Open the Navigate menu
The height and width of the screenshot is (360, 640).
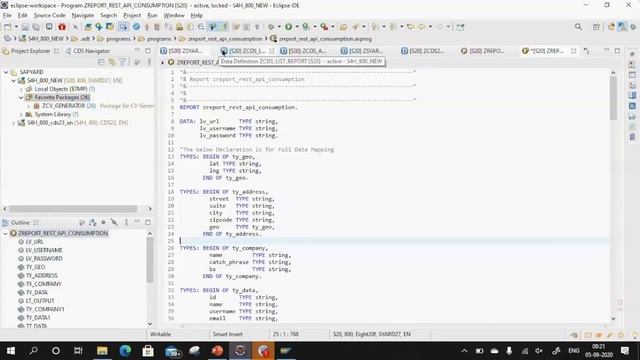[x=83, y=15]
